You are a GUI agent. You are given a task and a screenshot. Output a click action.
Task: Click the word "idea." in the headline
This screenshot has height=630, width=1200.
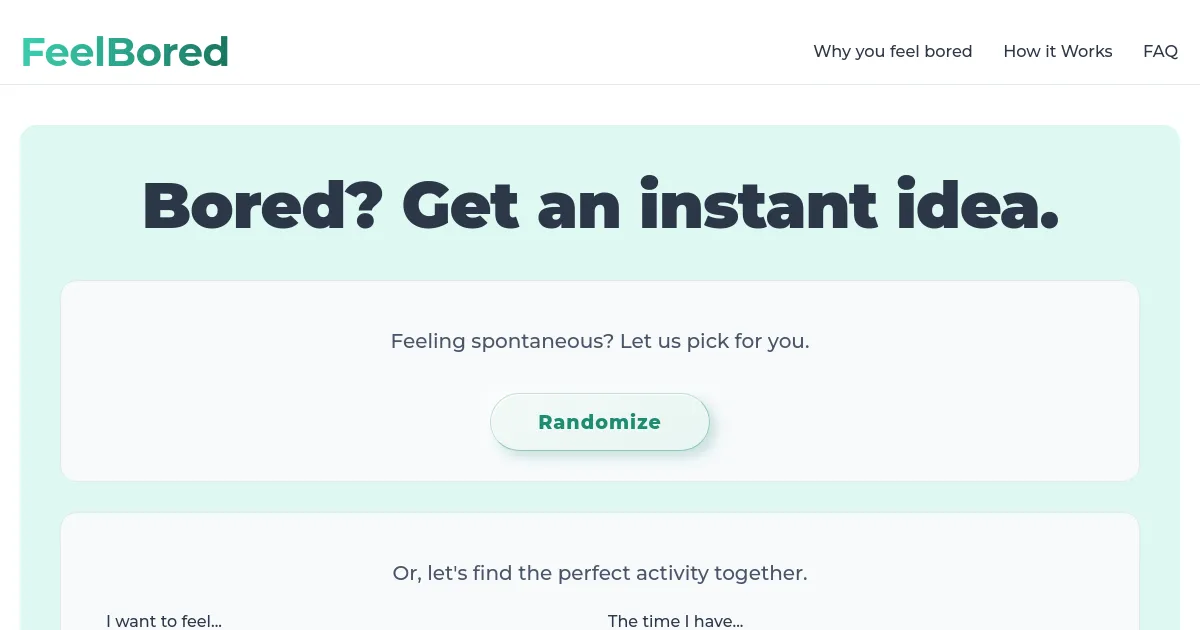pos(977,205)
